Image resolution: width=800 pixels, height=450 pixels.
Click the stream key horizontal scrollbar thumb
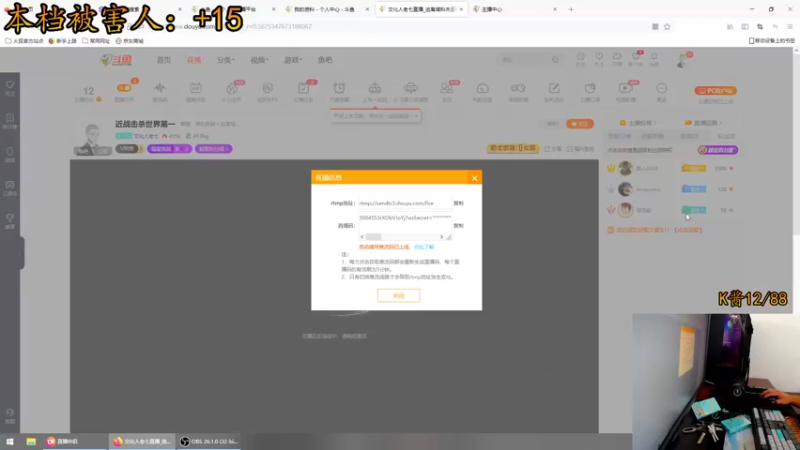click(x=373, y=237)
